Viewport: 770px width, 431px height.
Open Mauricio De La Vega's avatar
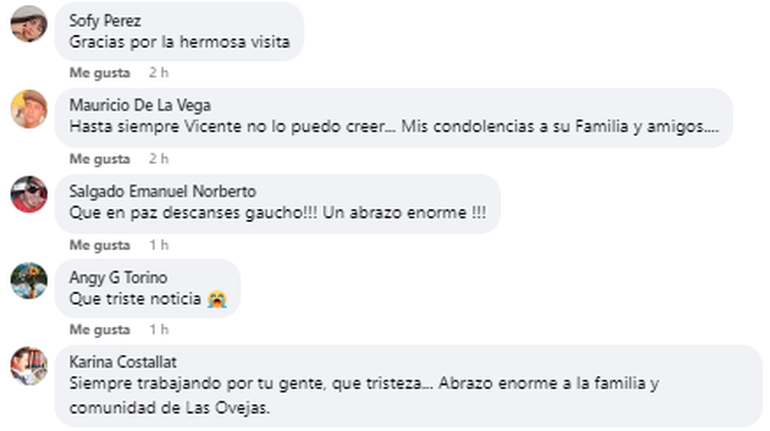(29, 109)
